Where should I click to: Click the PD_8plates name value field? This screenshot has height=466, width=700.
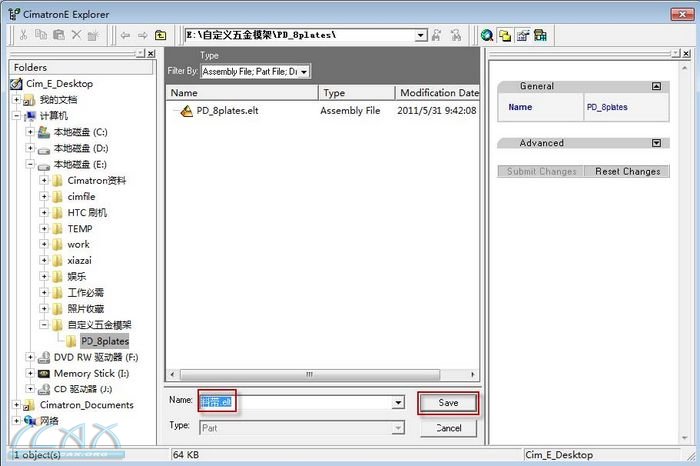(626, 107)
